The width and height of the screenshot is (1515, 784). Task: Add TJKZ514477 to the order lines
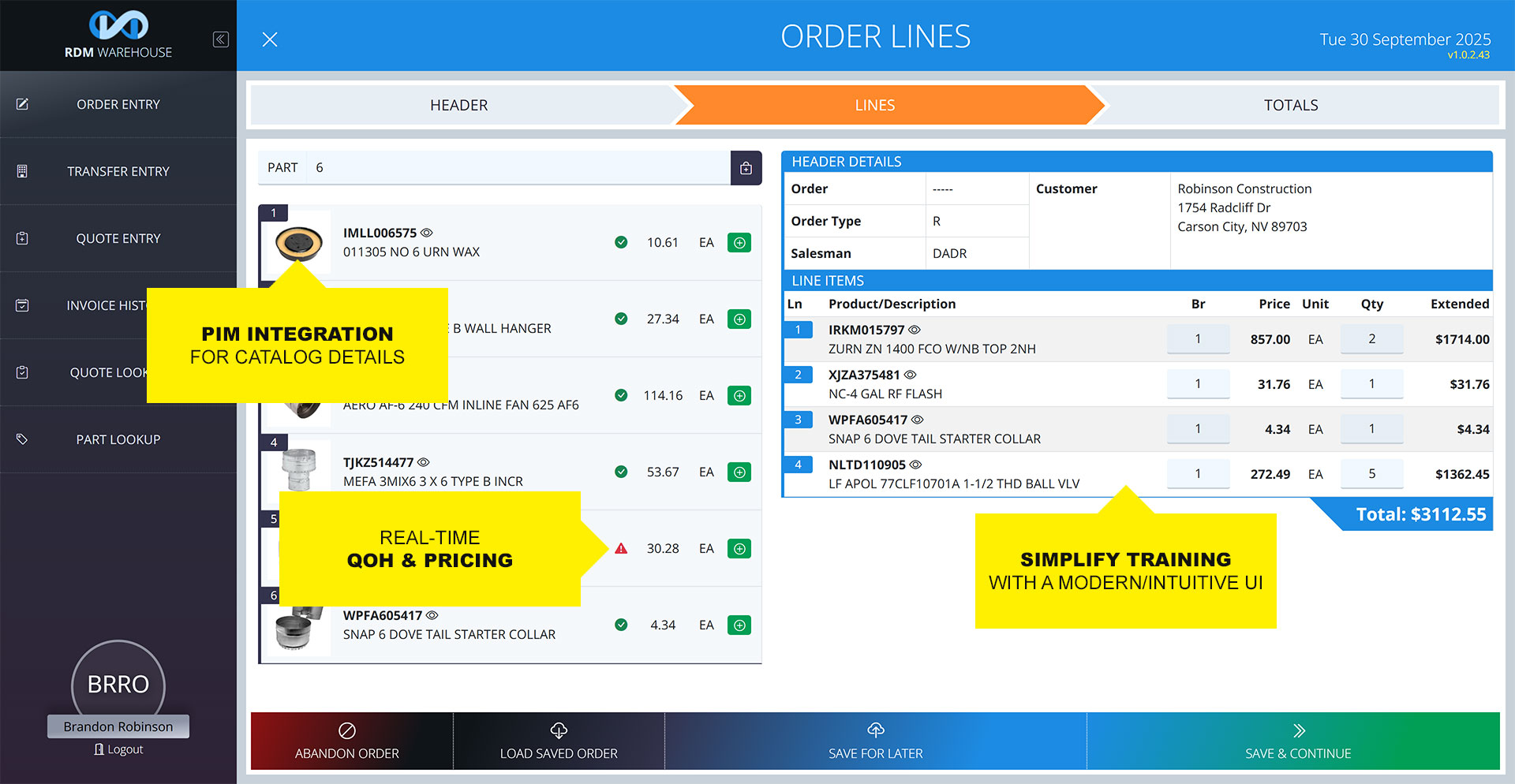(x=739, y=472)
